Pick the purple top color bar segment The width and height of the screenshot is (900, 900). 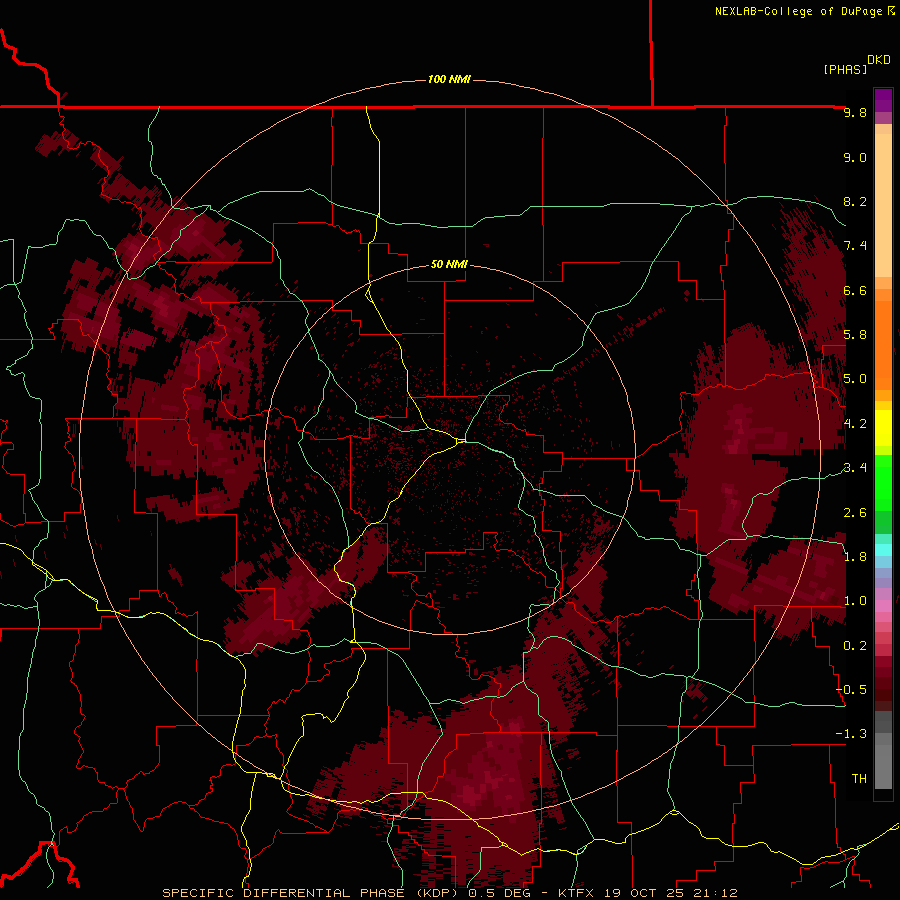883,100
